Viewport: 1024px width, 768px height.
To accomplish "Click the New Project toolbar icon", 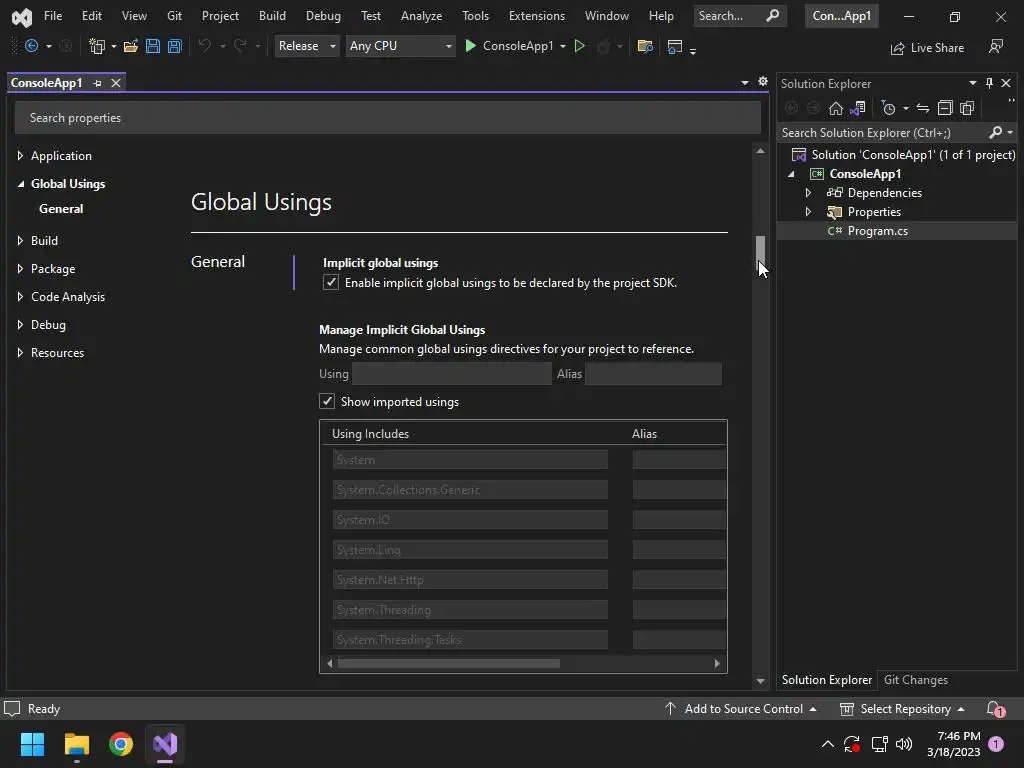I will (x=97, y=46).
